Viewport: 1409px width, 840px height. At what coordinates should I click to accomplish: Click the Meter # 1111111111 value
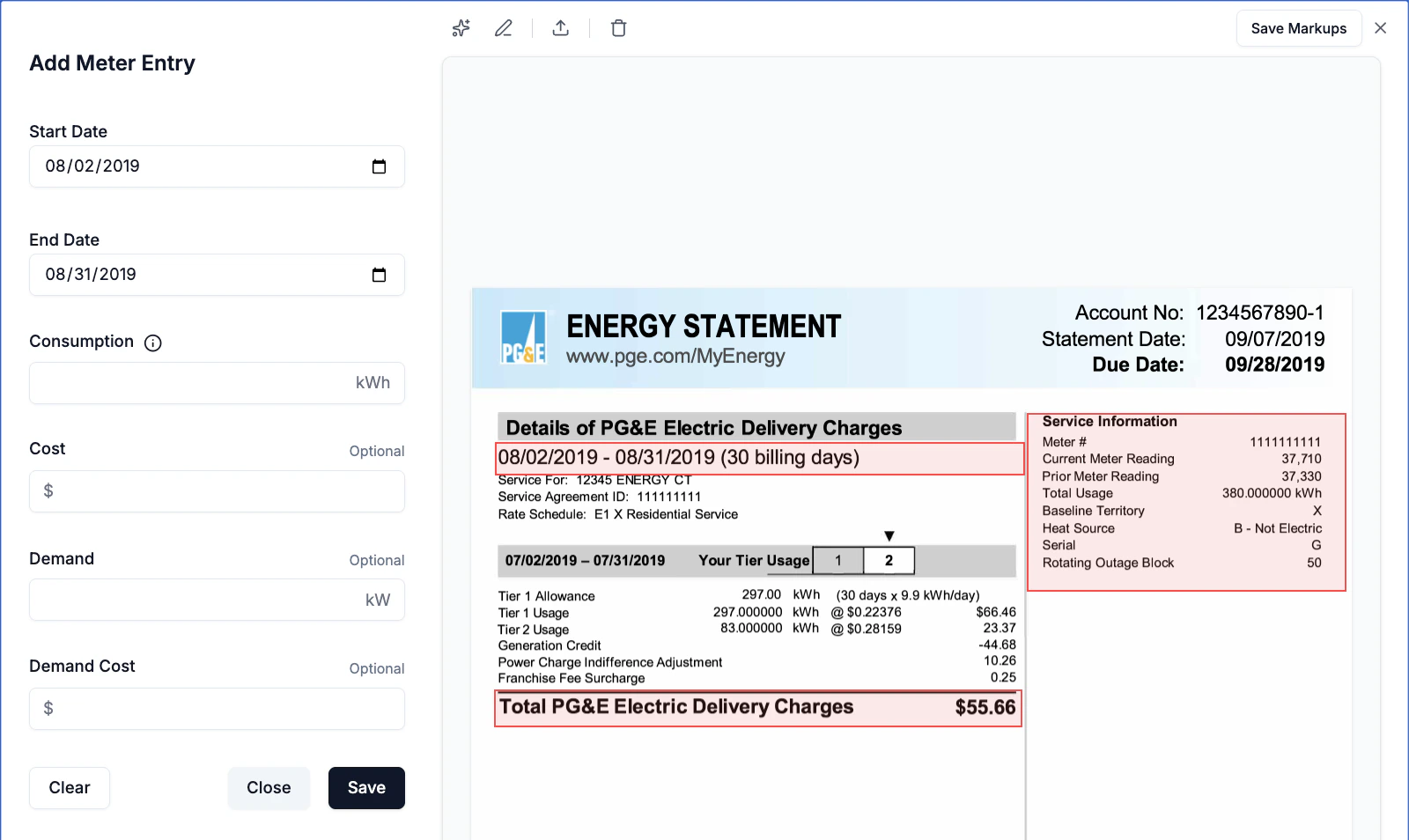[1286, 442]
